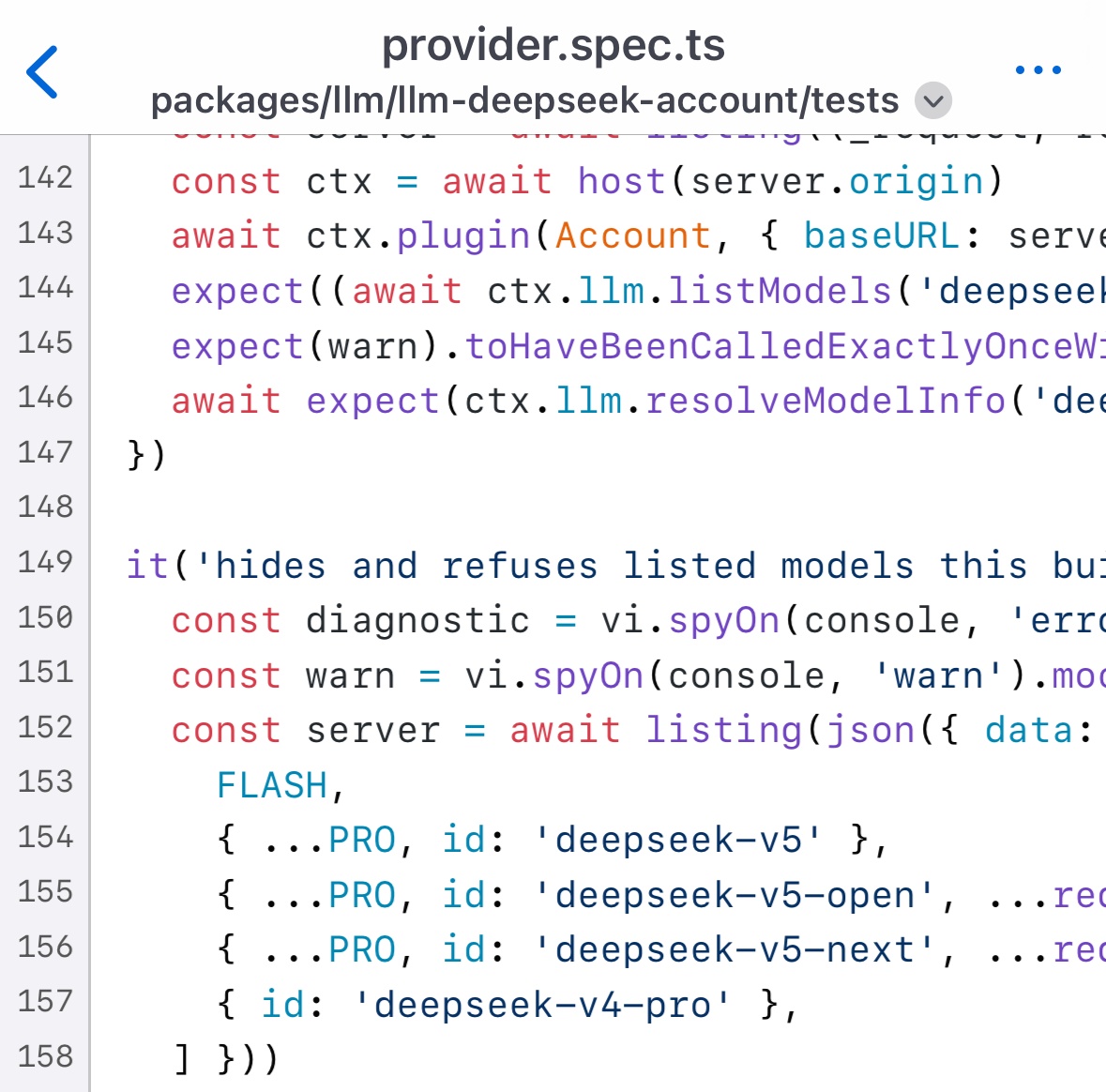Image resolution: width=1106 pixels, height=1092 pixels.
Task: Tap the 'diagnostic' variable on line 150
Action: (x=417, y=621)
